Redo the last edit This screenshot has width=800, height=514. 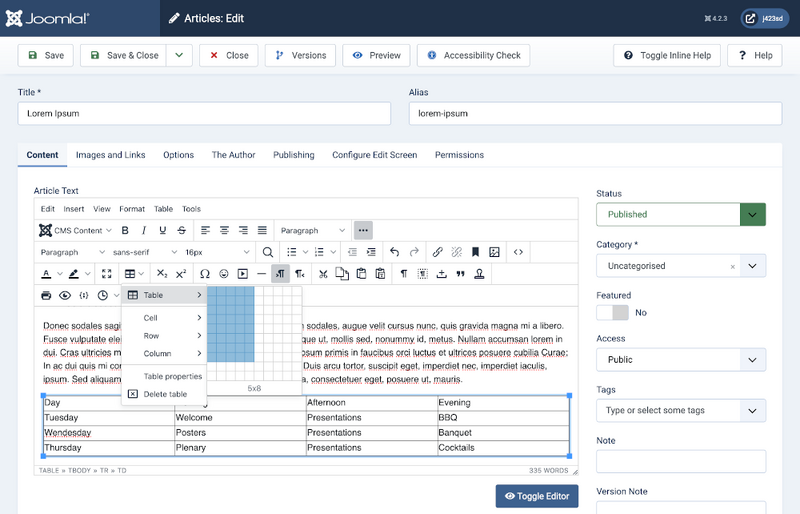[414, 252]
